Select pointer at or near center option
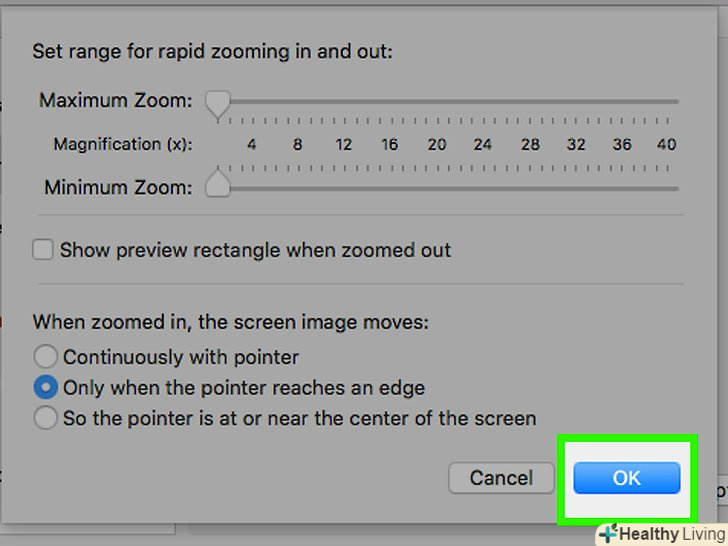The height and width of the screenshot is (546, 728). [x=46, y=418]
